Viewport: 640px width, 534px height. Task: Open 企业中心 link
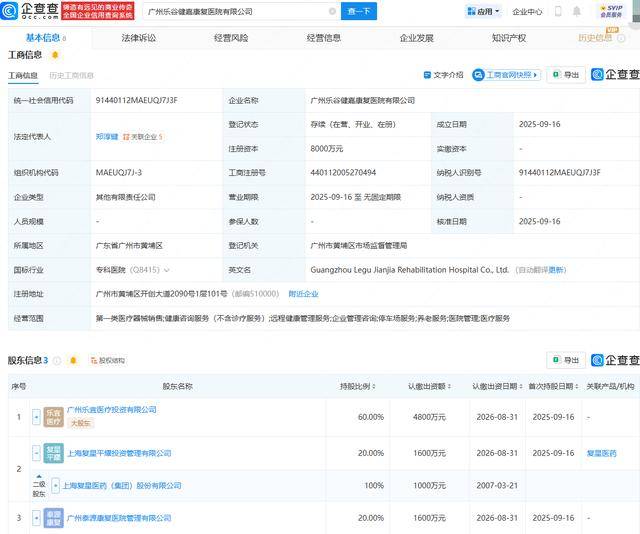click(527, 12)
